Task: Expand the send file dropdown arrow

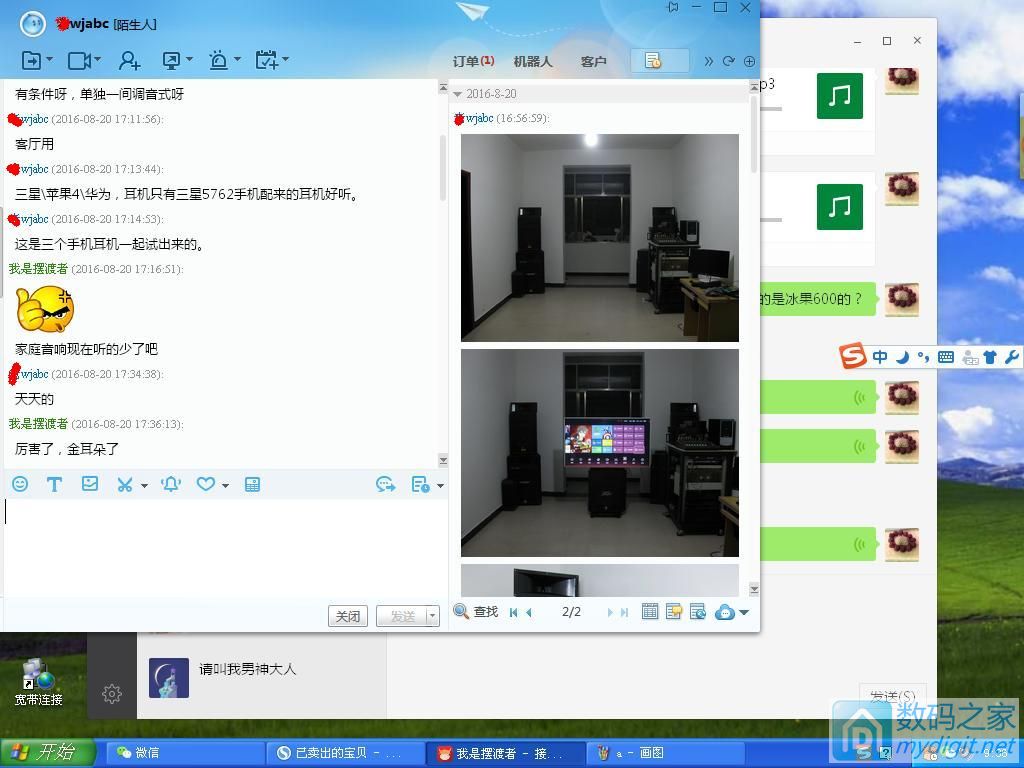Action: (x=50, y=59)
